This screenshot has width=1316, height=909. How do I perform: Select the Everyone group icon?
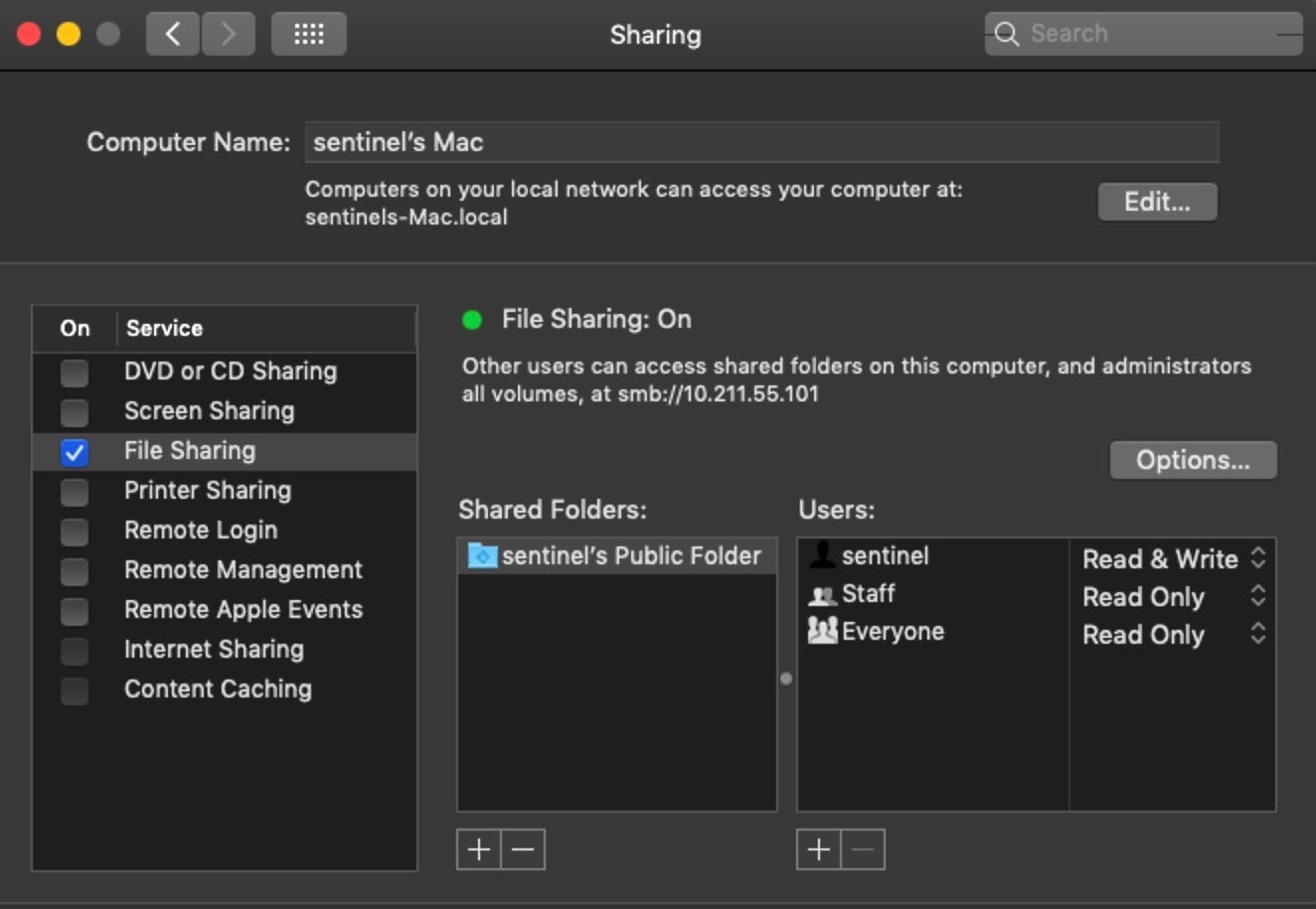(822, 631)
